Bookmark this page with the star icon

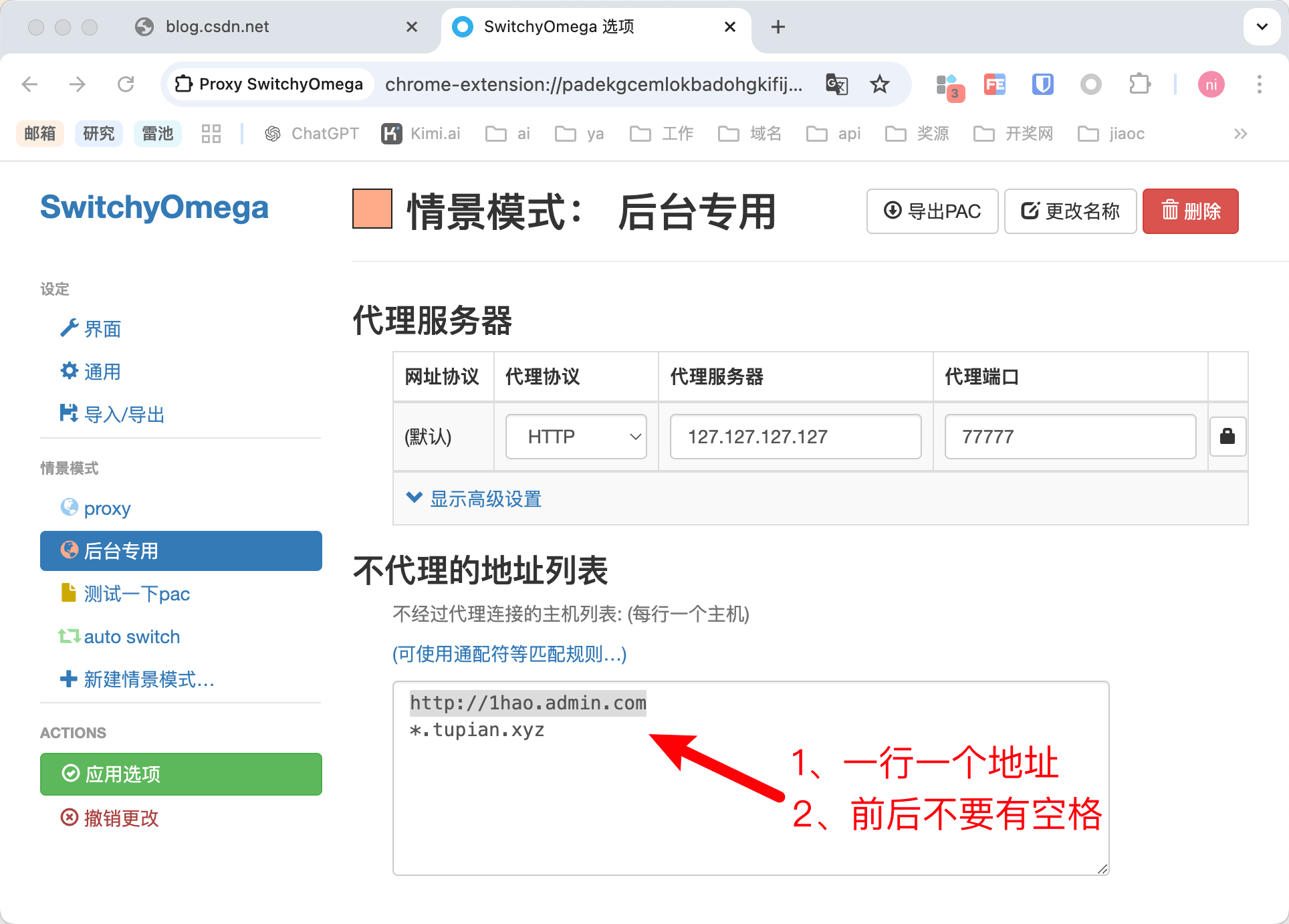tap(880, 84)
